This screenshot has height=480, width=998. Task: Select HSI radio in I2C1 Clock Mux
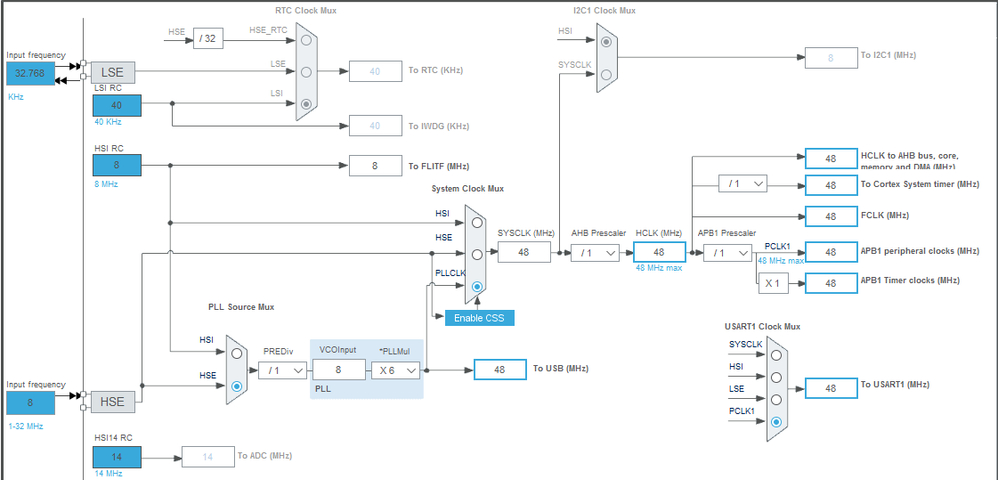point(607,41)
